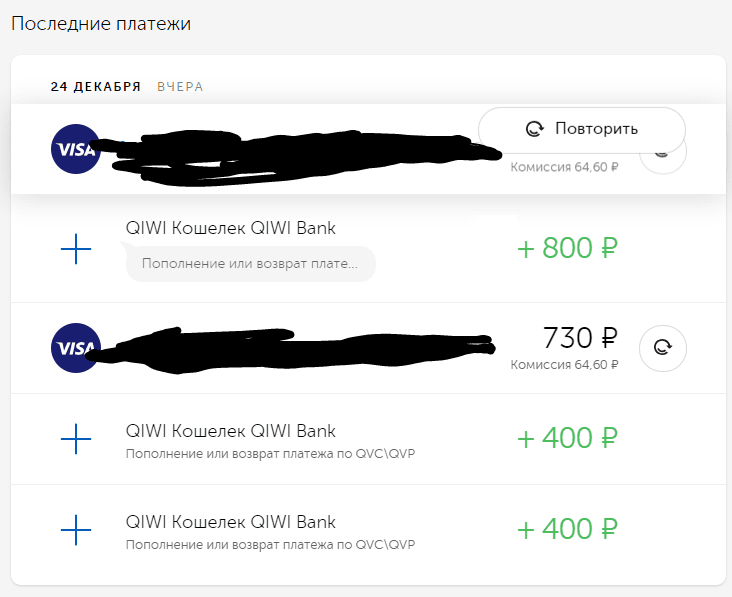Open "QIWI Кошелек QIWI Bank" entry for +800 ₽
This screenshot has width=732, height=597.
tap(231, 228)
